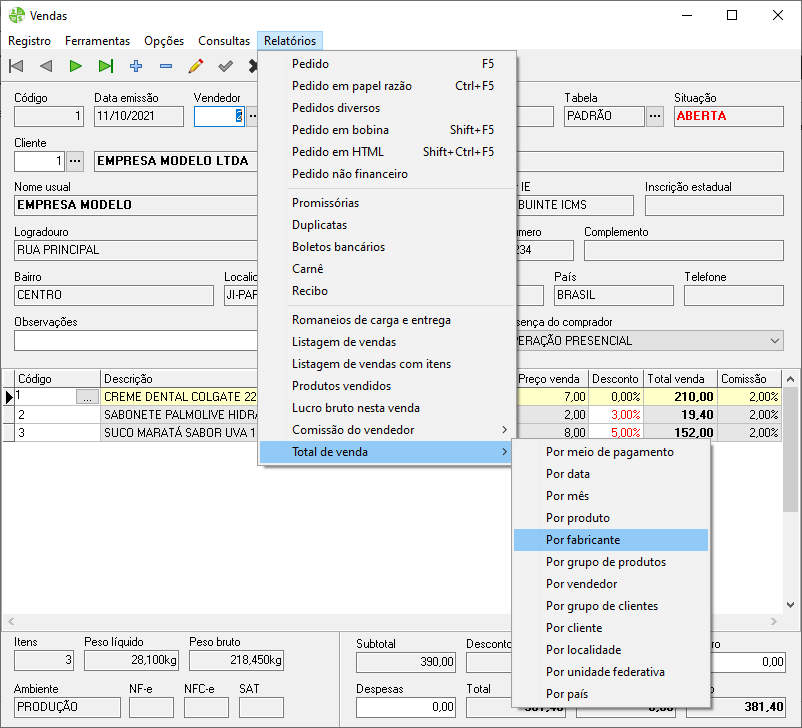This screenshot has height=728, width=802.
Task: Open the Cliente lookup ellipsis button
Action: click(x=75, y=161)
